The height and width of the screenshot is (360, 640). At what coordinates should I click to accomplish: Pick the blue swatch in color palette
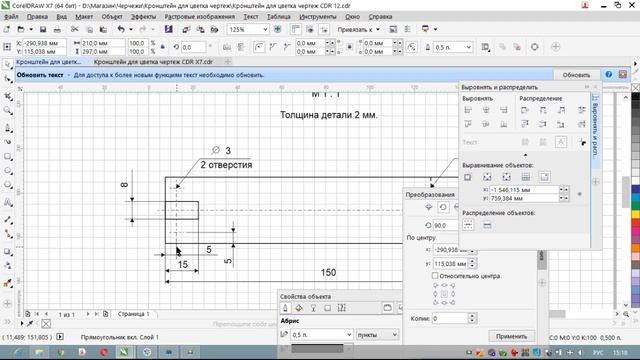tap(636, 189)
